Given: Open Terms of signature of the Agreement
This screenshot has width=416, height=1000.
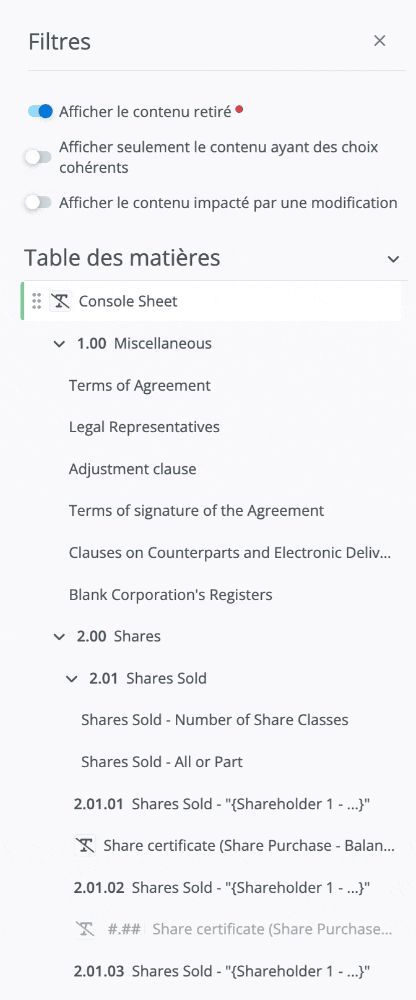Looking at the screenshot, I should [197, 510].
